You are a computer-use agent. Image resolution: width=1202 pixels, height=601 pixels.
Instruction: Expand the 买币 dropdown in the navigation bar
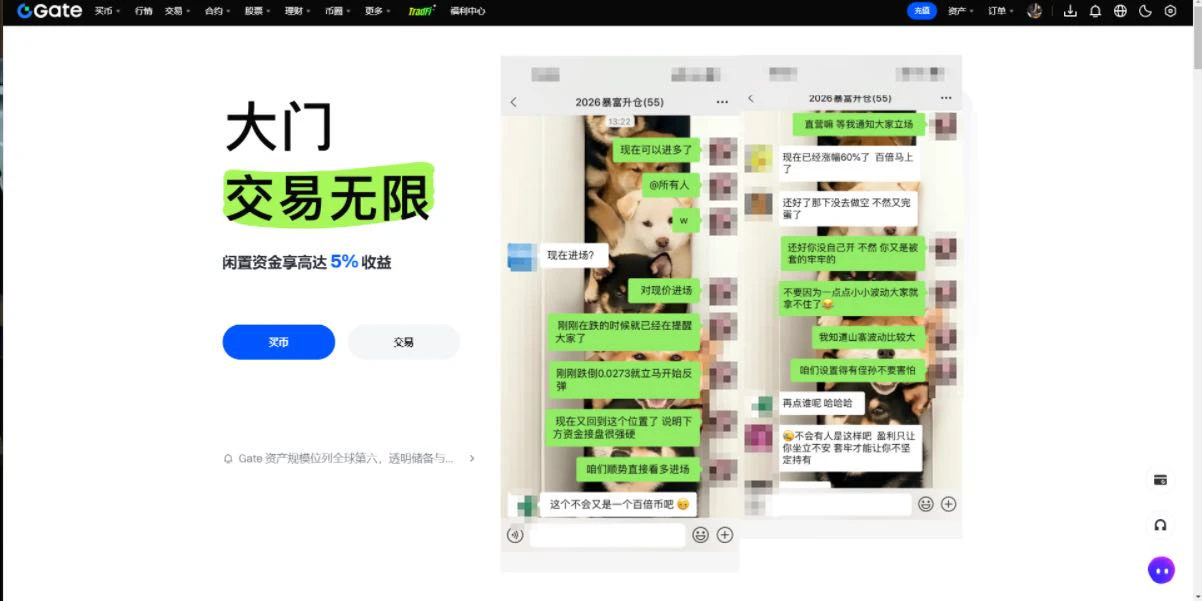click(107, 11)
